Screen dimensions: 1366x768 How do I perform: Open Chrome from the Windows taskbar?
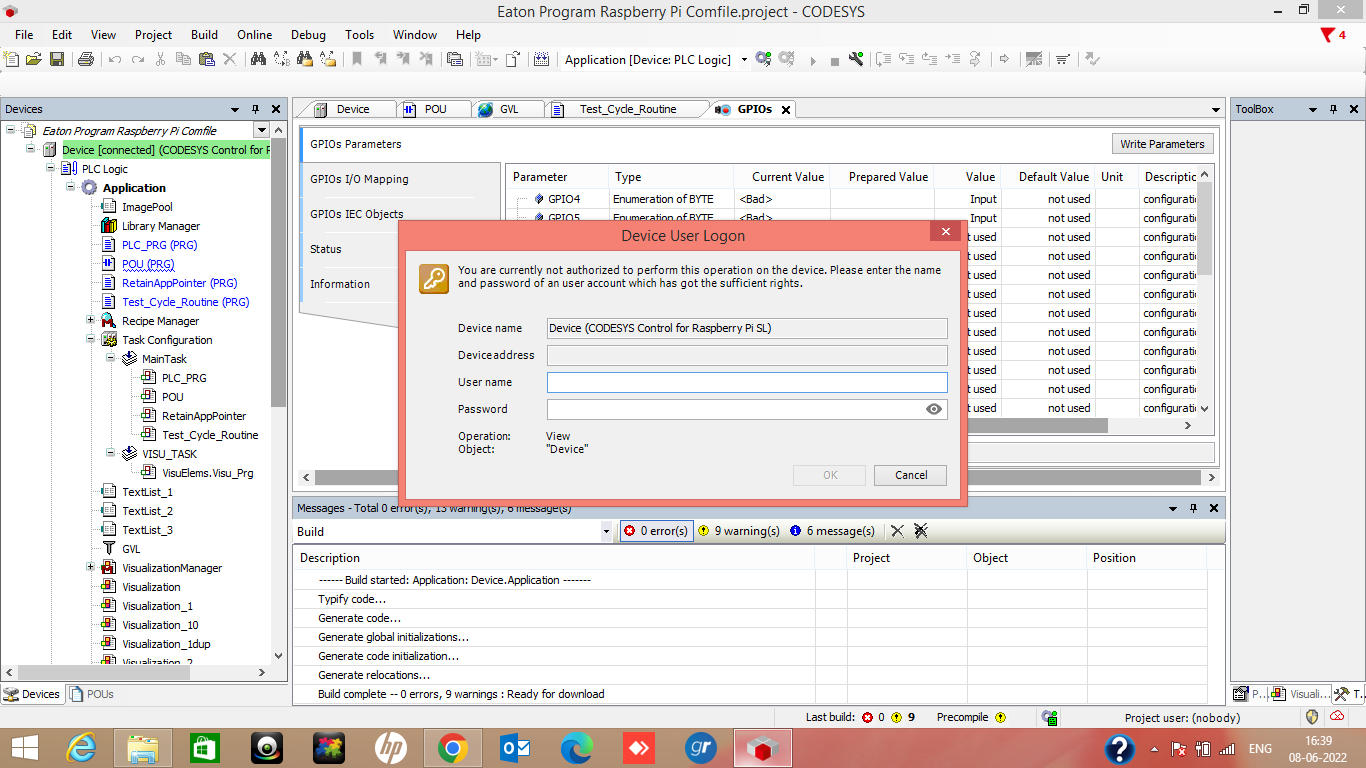[x=452, y=747]
